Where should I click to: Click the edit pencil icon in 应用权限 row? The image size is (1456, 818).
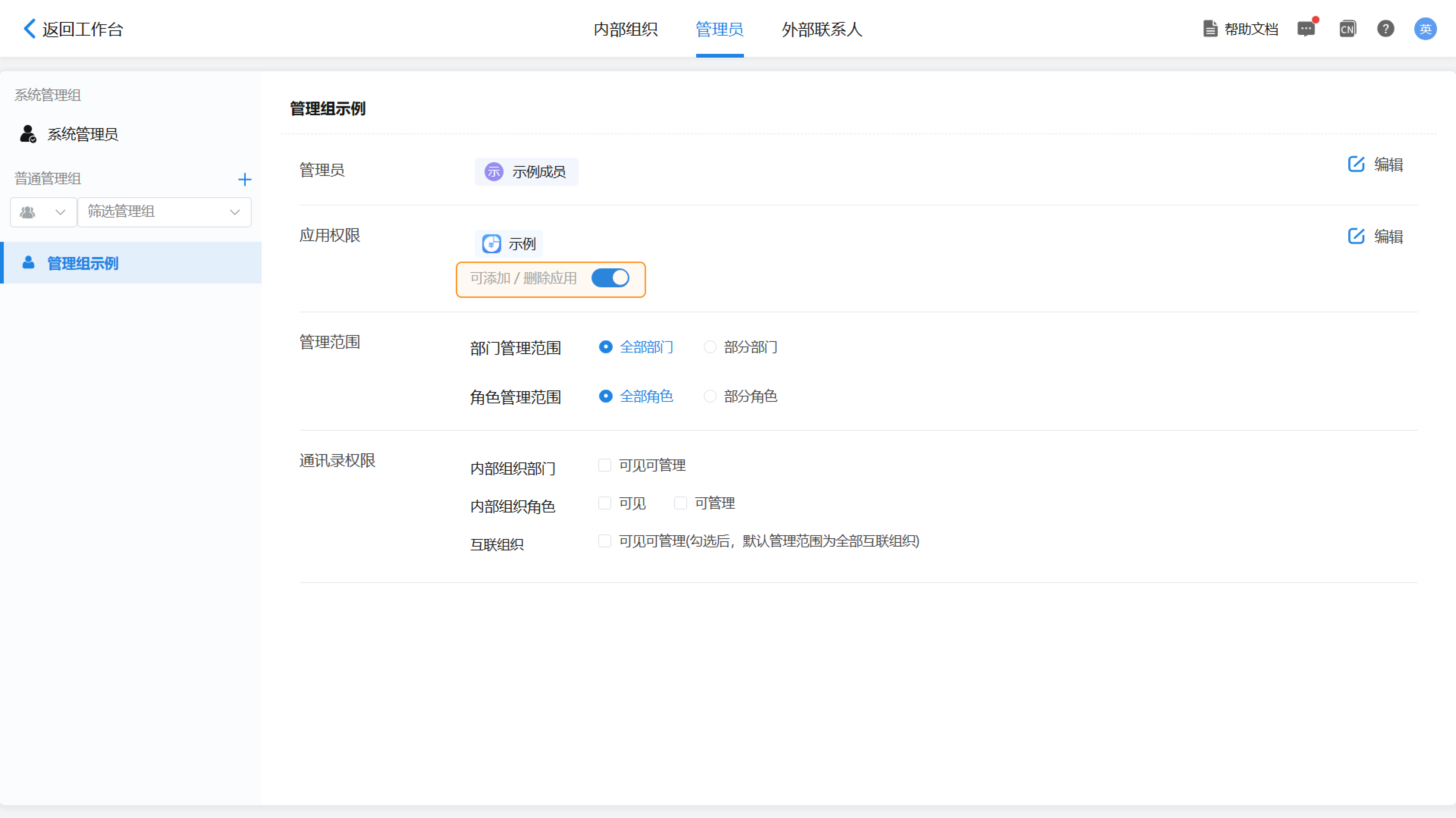pyautogui.click(x=1356, y=236)
